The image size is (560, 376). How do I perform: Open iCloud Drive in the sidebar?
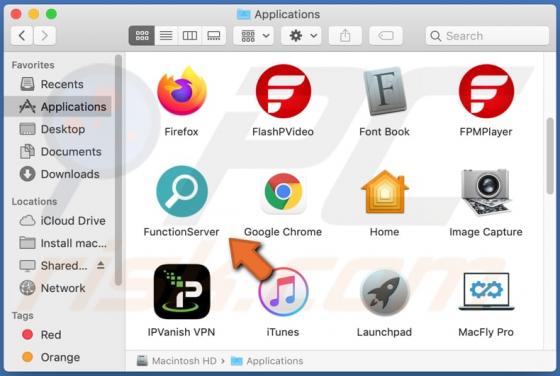pyautogui.click(x=59, y=221)
